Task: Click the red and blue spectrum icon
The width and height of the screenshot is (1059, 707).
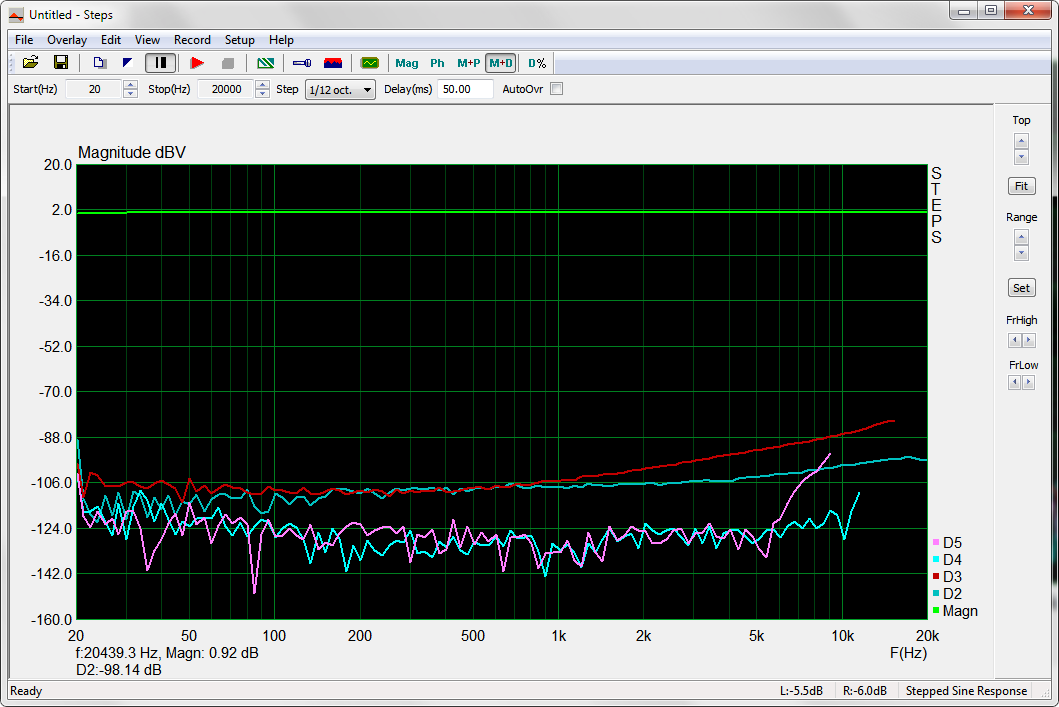Action: click(333, 63)
